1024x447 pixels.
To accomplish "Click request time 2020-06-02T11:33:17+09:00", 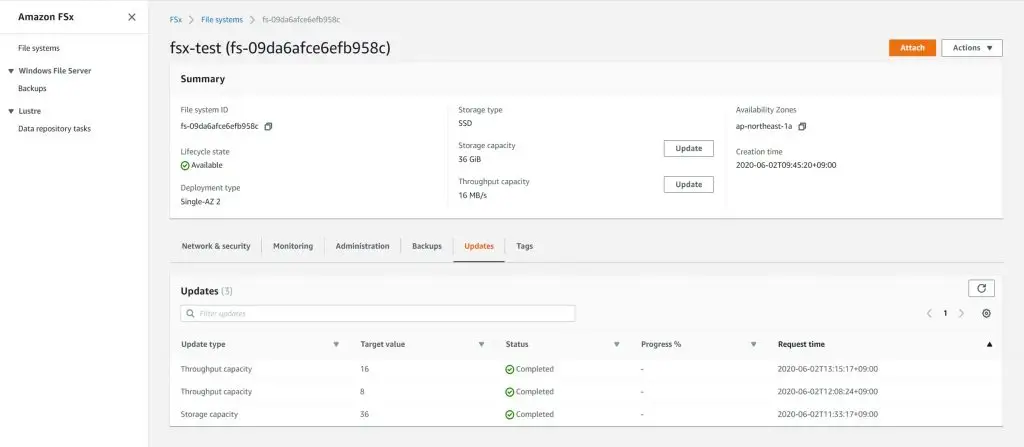I will pyautogui.click(x=827, y=414).
